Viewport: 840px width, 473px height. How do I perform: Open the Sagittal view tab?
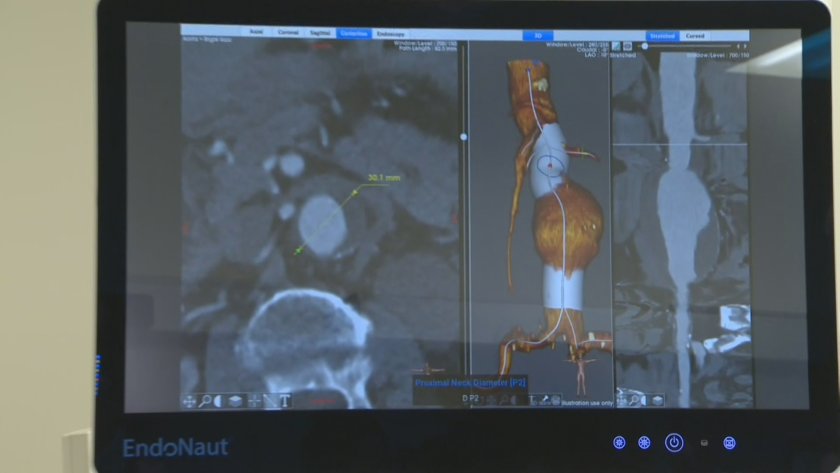(320, 34)
